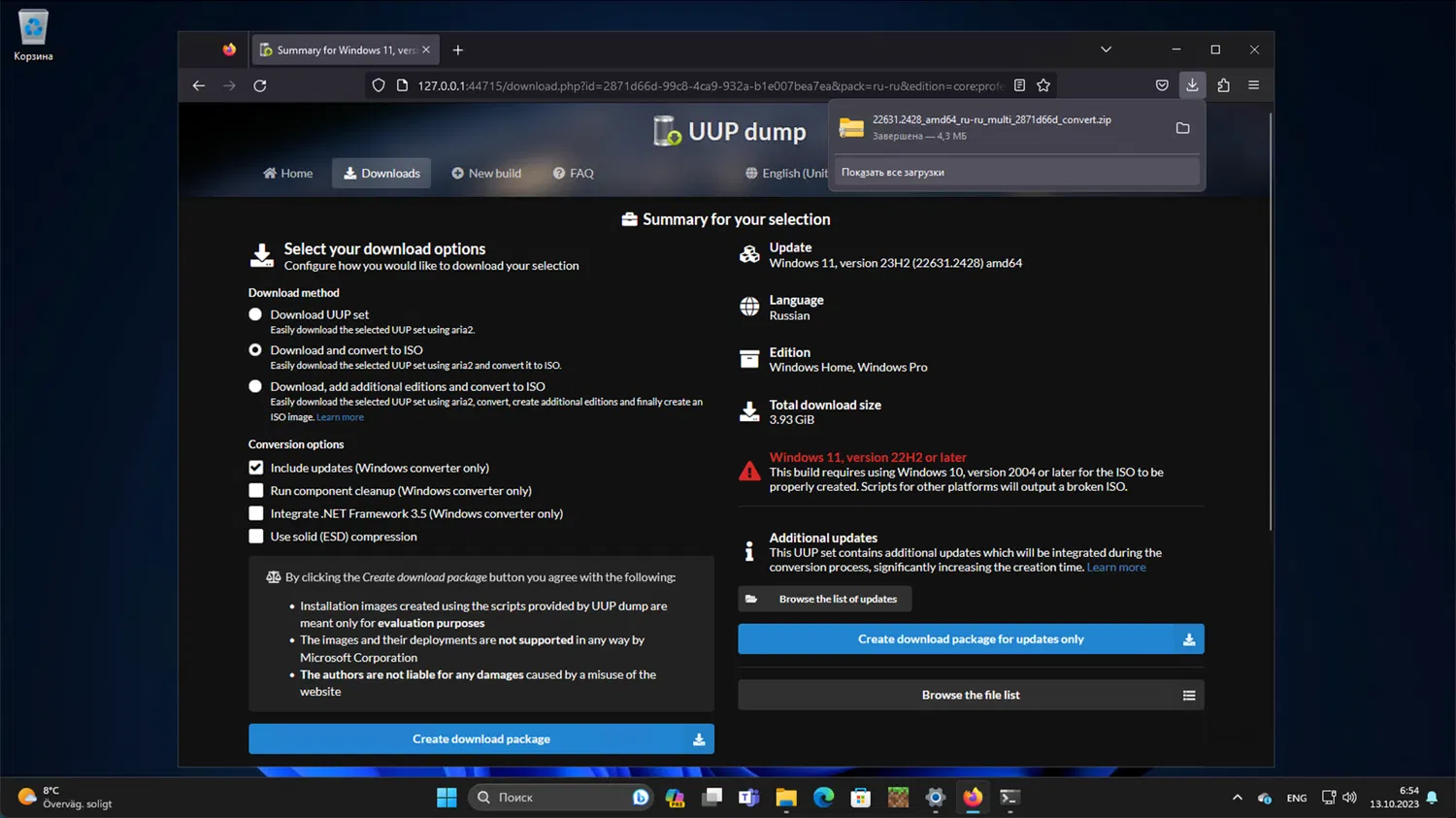Viewport: 1456px width, 818px height.
Task: Toggle the Firefox downloads panel button
Action: (x=1192, y=85)
